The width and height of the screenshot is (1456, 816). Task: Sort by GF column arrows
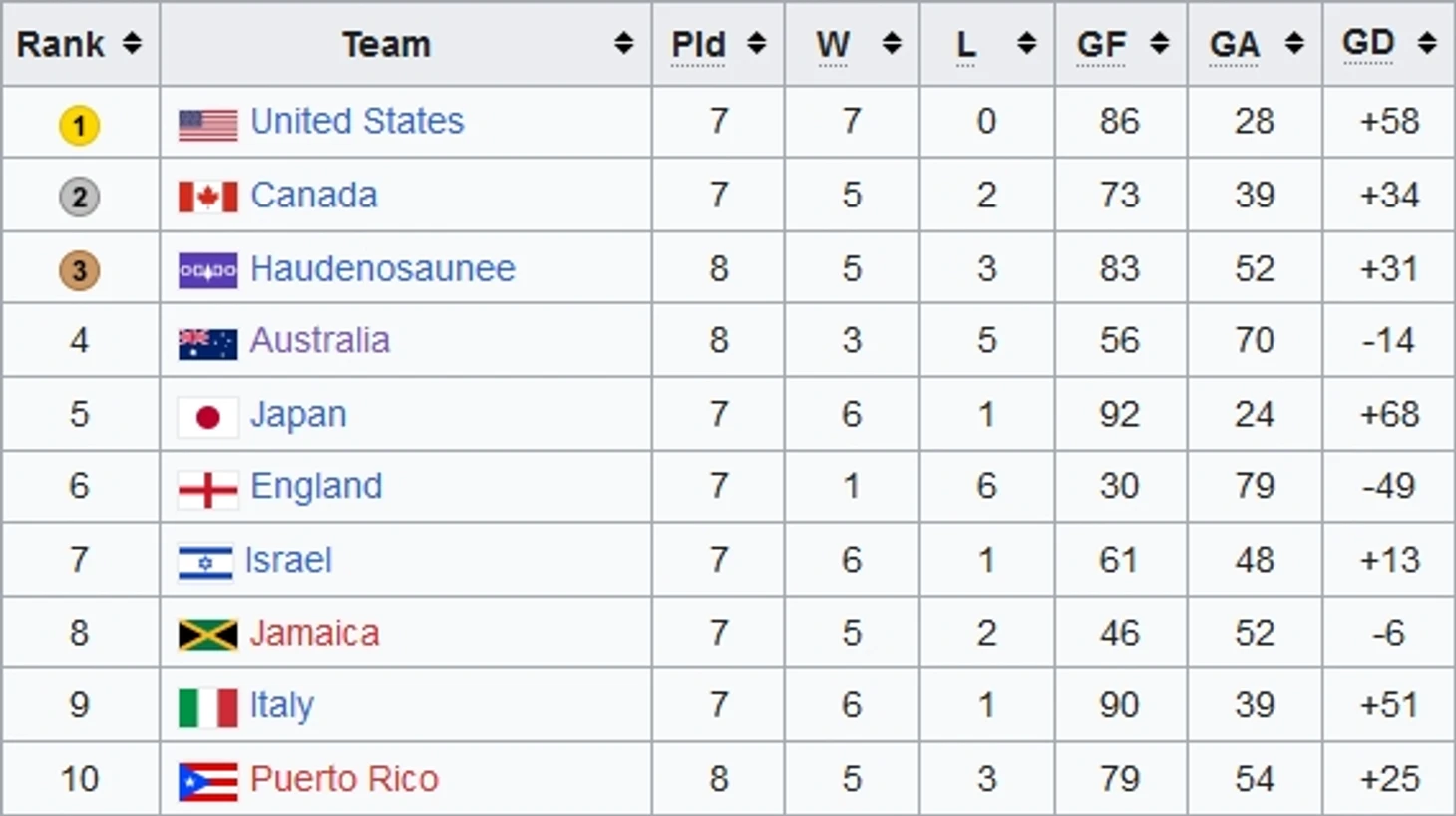pyautogui.click(x=1159, y=44)
